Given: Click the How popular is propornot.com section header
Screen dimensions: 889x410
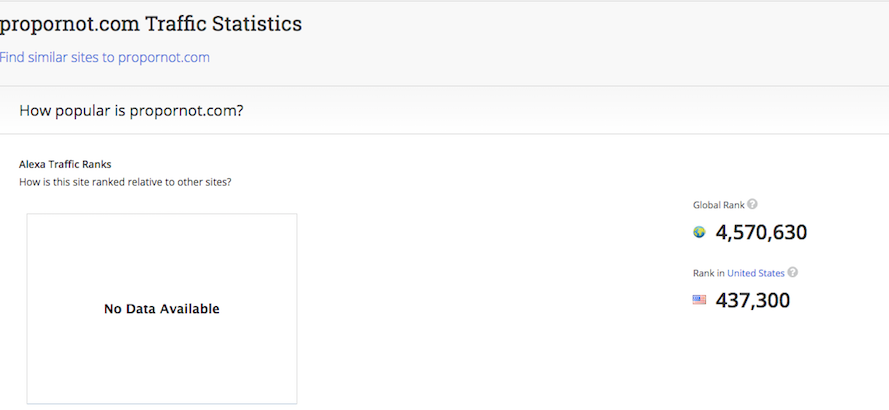Looking at the screenshot, I should pyautogui.click(x=131, y=111).
